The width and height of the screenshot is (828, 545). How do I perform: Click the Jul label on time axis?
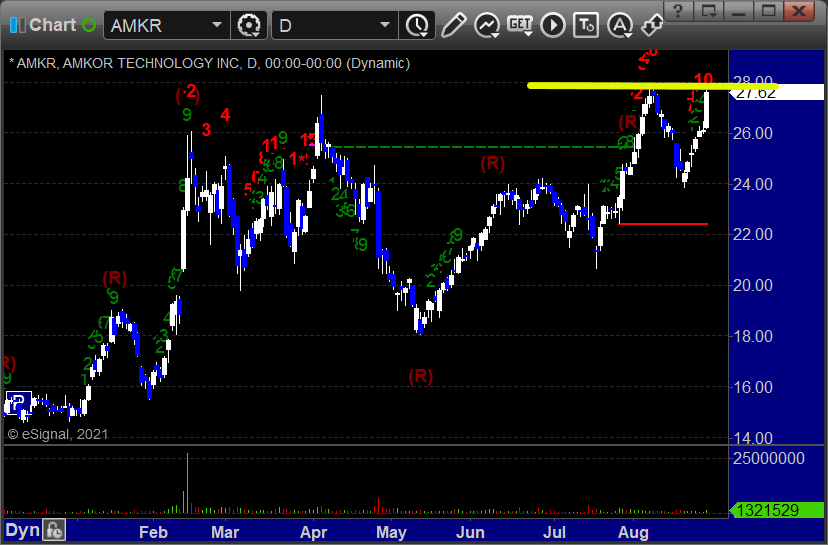coord(554,532)
